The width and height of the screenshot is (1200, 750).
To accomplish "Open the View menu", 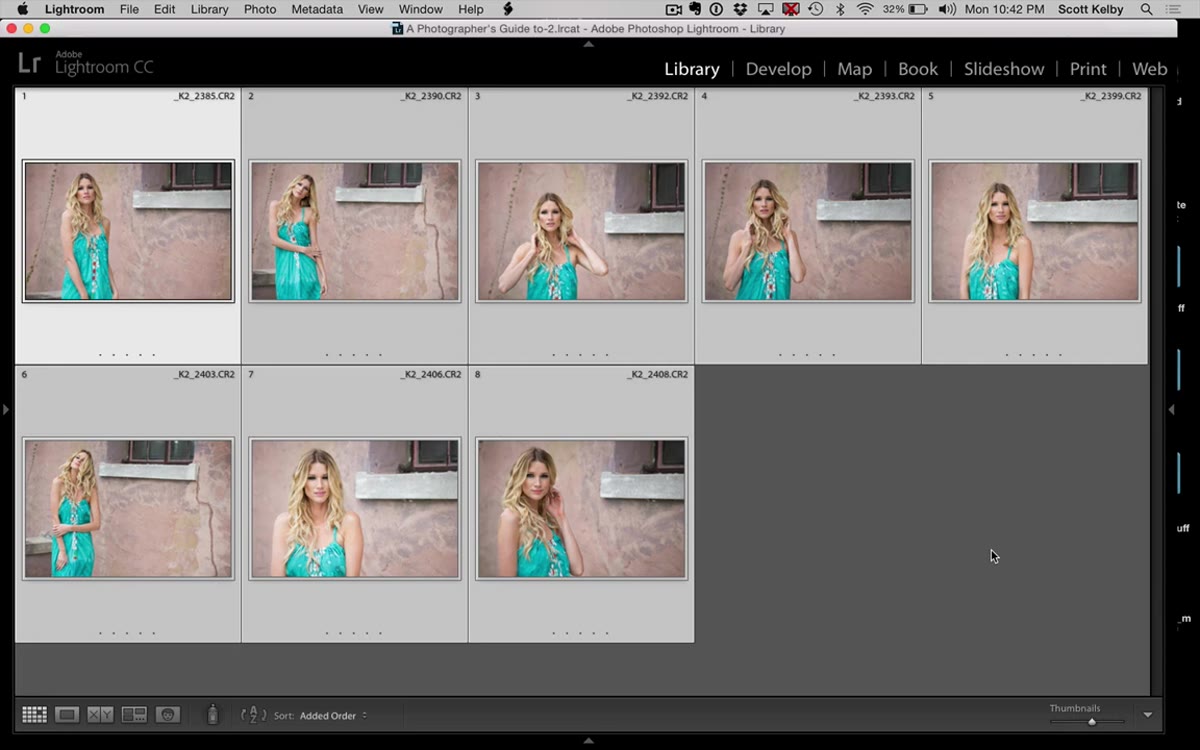I will (x=371, y=9).
